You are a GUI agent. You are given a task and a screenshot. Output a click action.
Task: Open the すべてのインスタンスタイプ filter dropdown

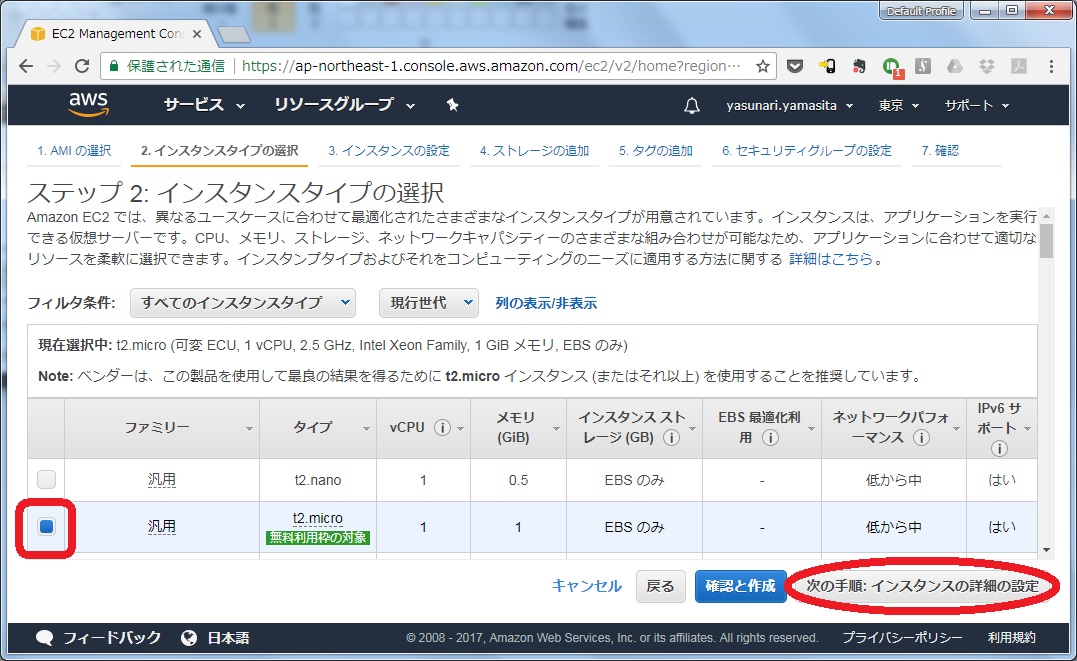(242, 303)
